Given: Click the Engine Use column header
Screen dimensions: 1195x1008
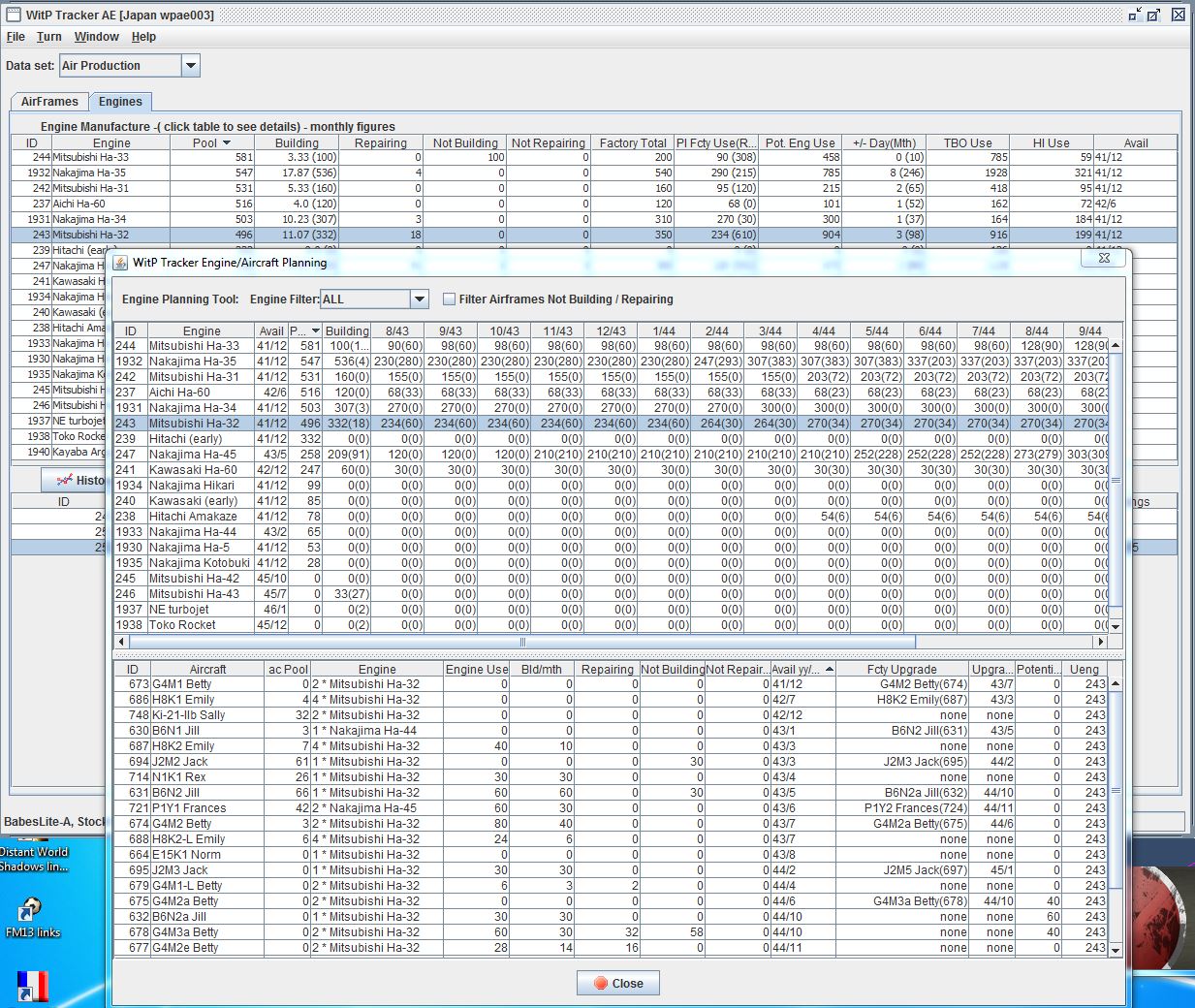Looking at the screenshot, I should click(x=477, y=670).
